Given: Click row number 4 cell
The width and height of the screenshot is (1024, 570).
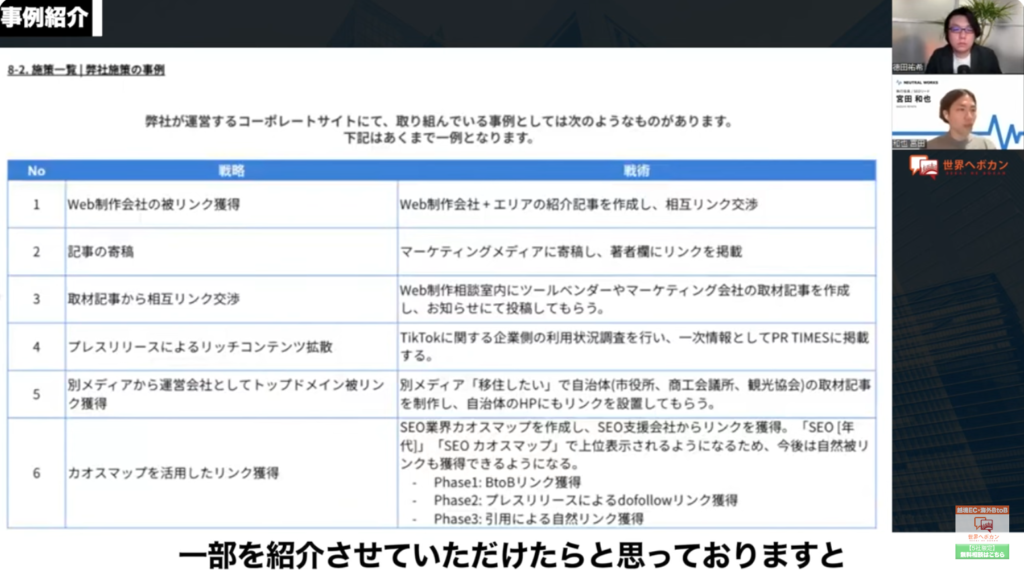Looking at the screenshot, I should pos(37,347).
